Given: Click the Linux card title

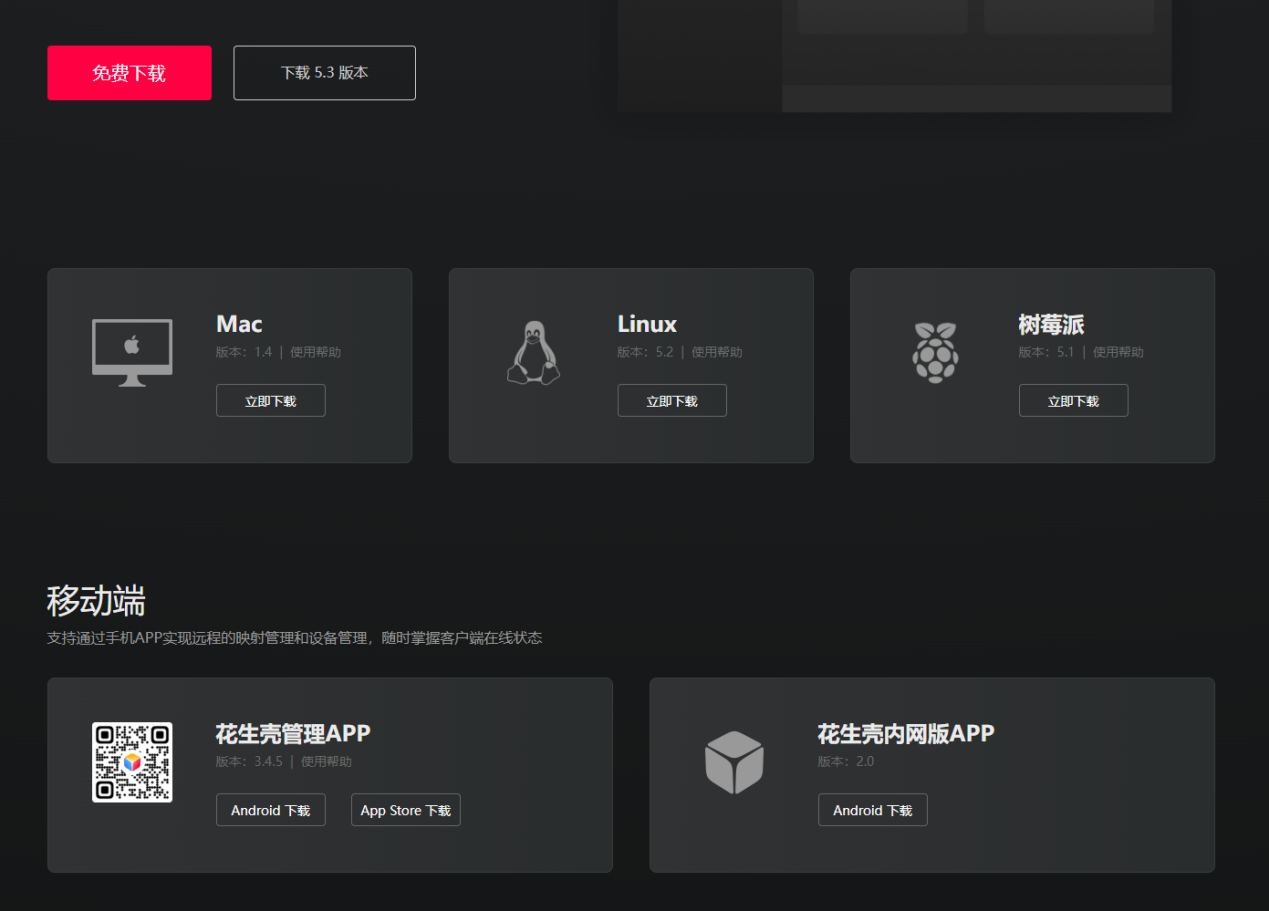Looking at the screenshot, I should point(647,324).
